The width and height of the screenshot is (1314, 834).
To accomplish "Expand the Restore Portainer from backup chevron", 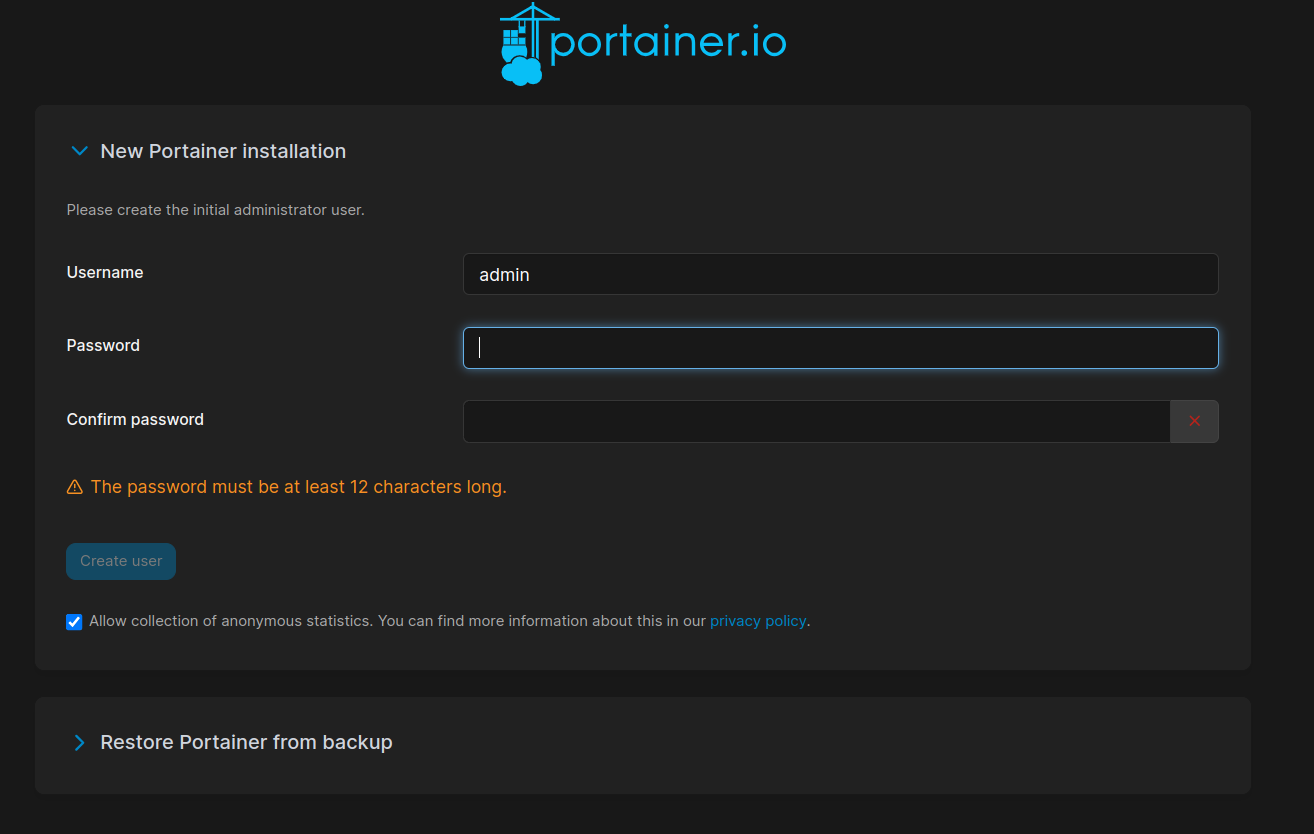I will 80,742.
